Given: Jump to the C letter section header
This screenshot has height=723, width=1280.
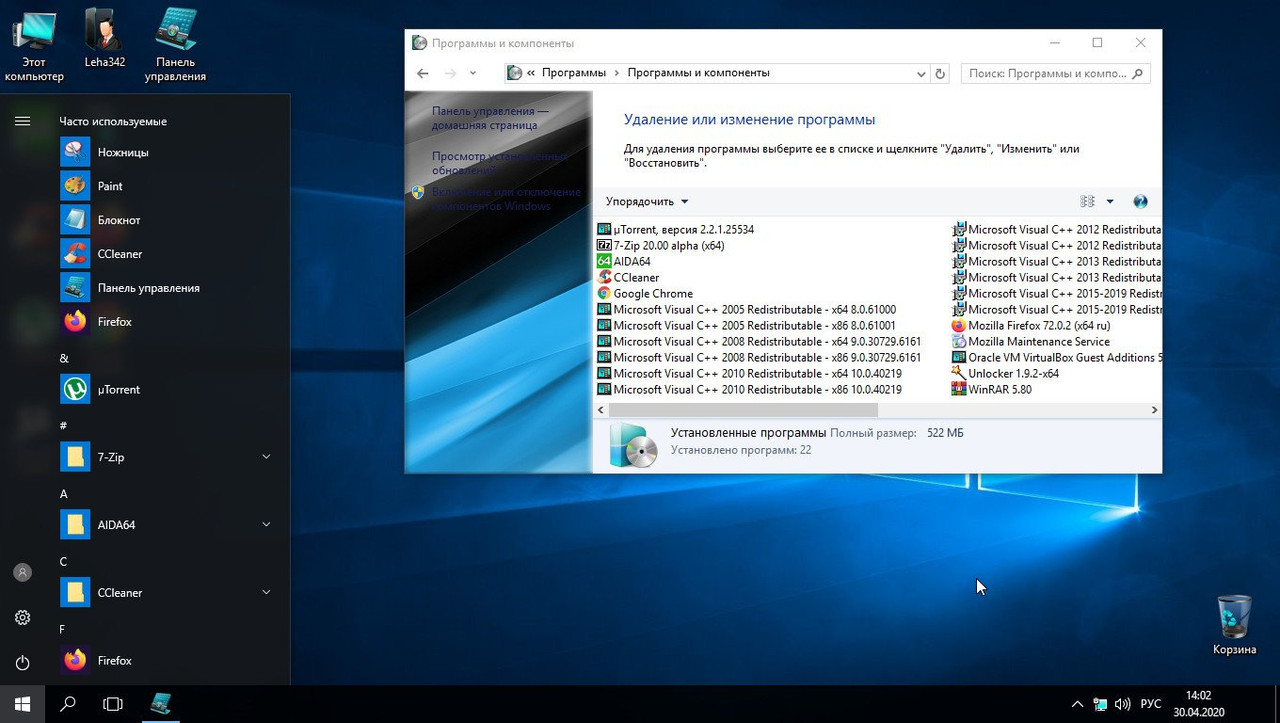Looking at the screenshot, I should click(63, 562).
